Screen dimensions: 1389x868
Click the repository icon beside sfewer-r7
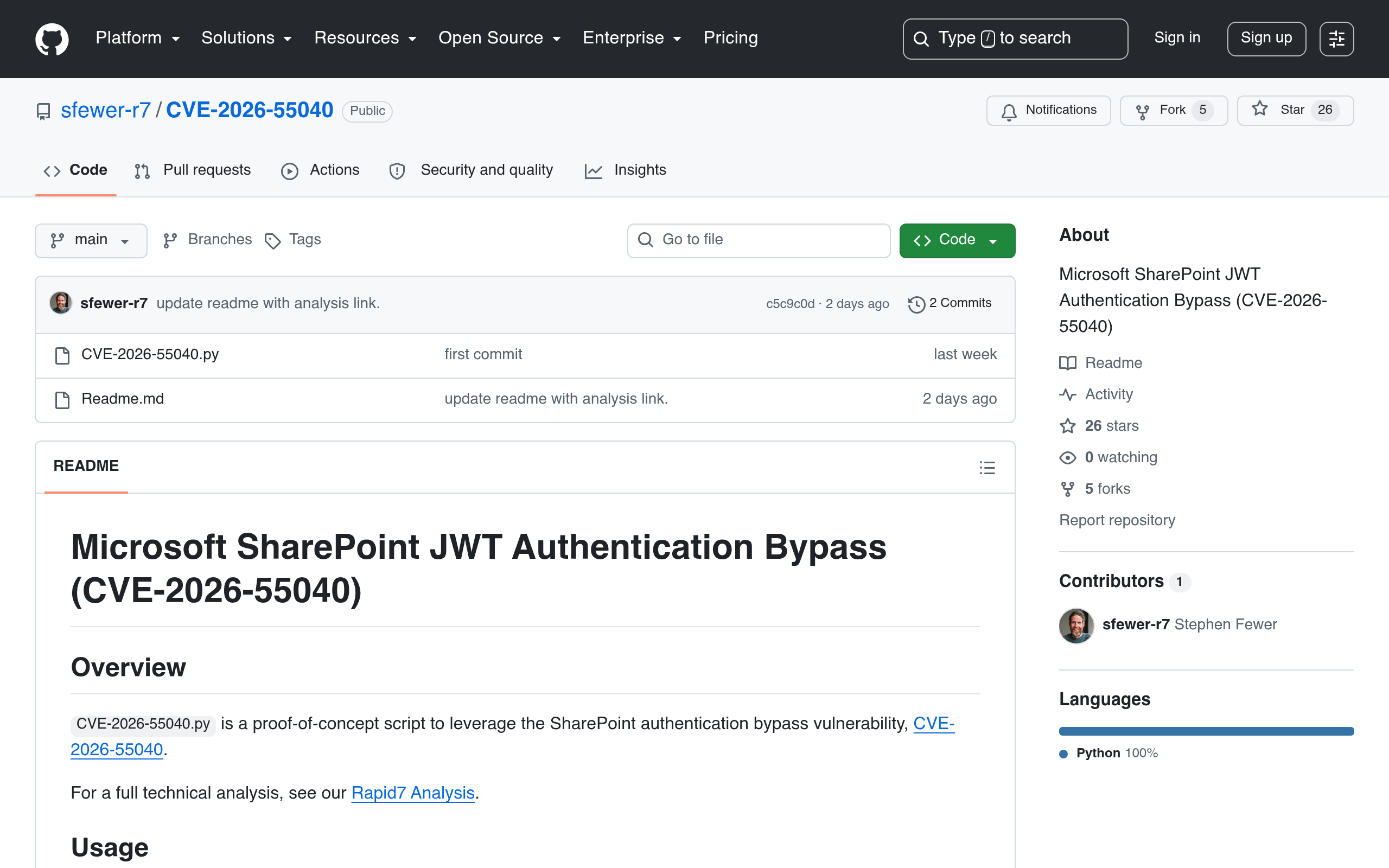[x=43, y=111]
